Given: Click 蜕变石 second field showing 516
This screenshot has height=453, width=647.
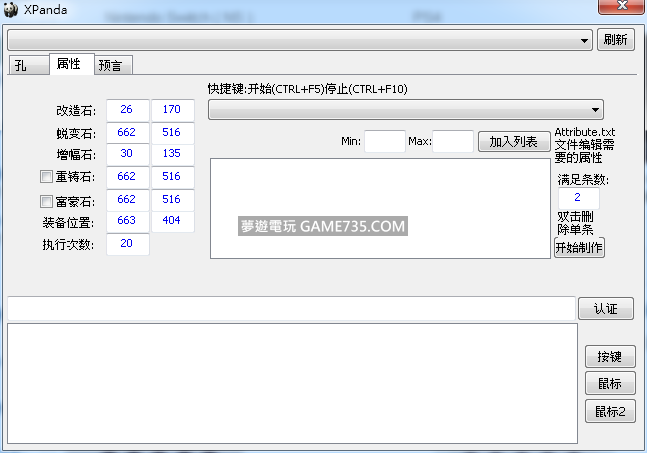Looking at the screenshot, I should pos(172,132).
